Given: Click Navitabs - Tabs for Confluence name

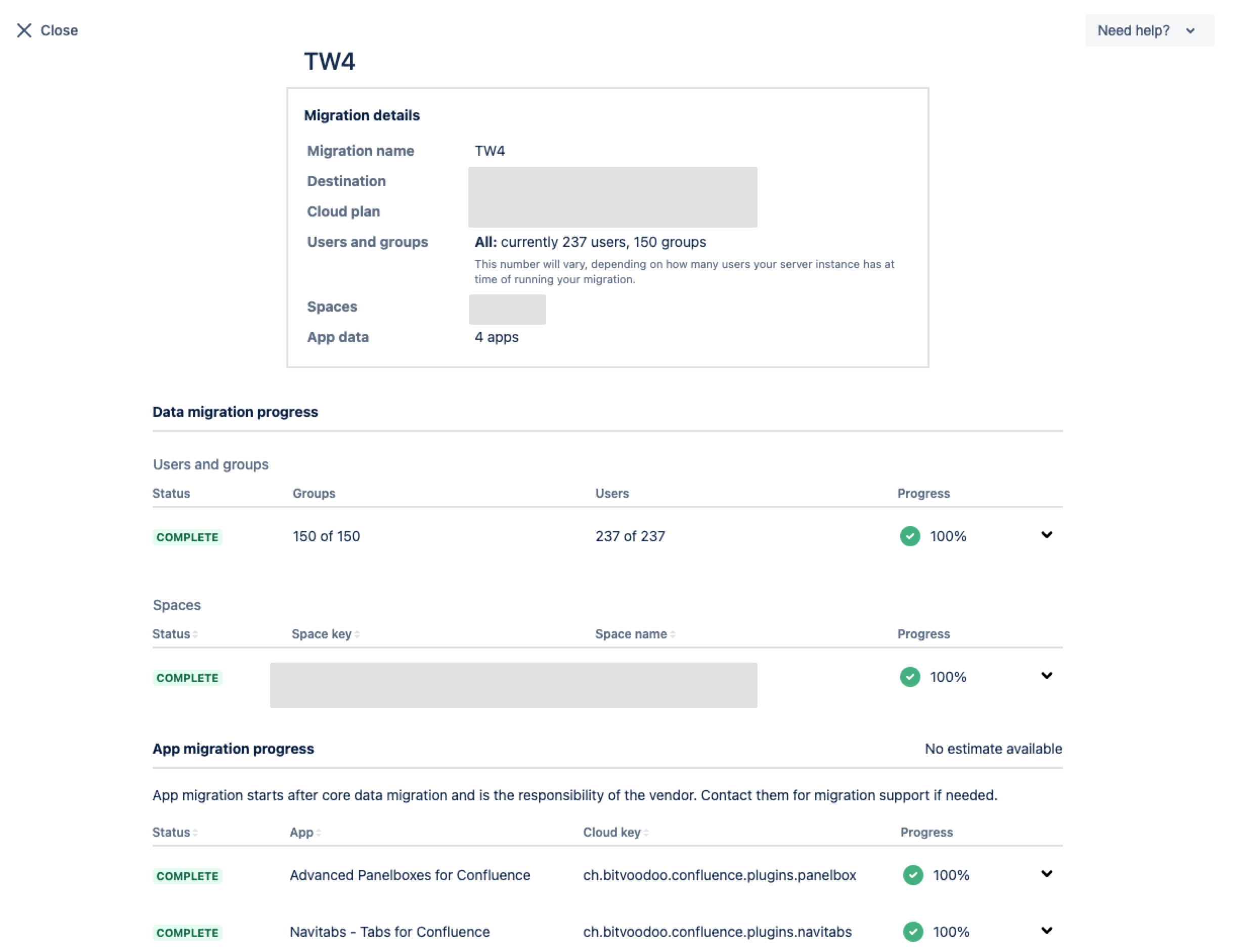Looking at the screenshot, I should [x=389, y=932].
